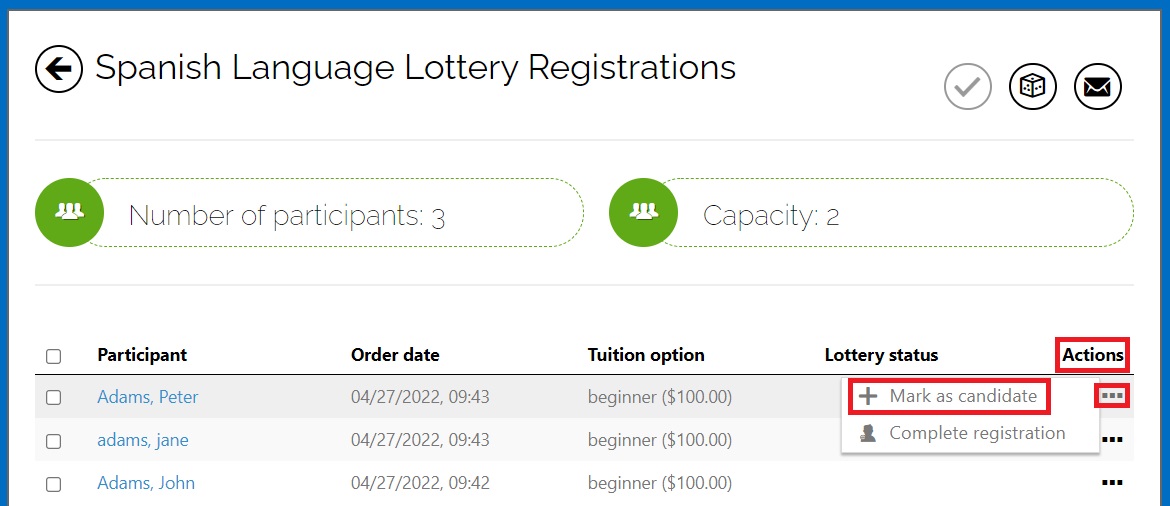Click the Order date column header
Image resolution: width=1170 pixels, height=506 pixels.
395,355
